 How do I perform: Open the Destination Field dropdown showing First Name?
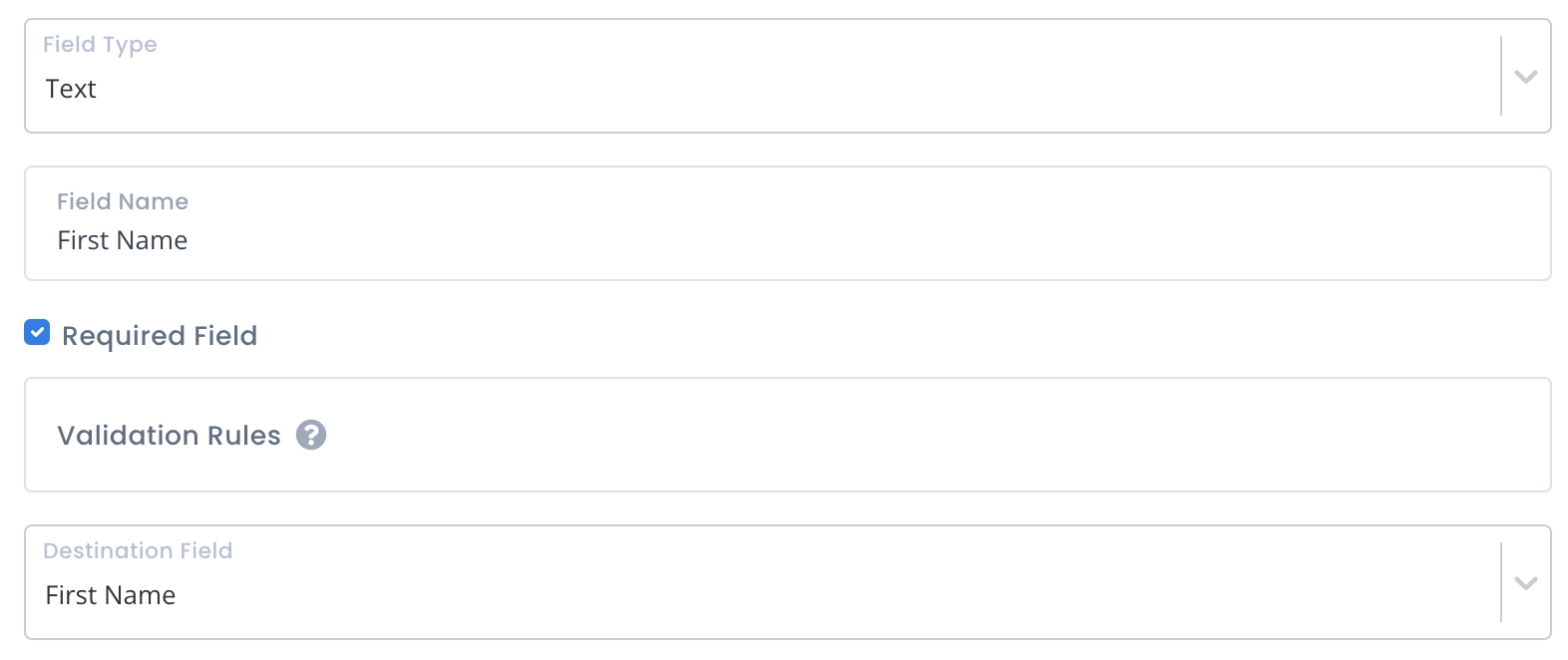coord(788,582)
